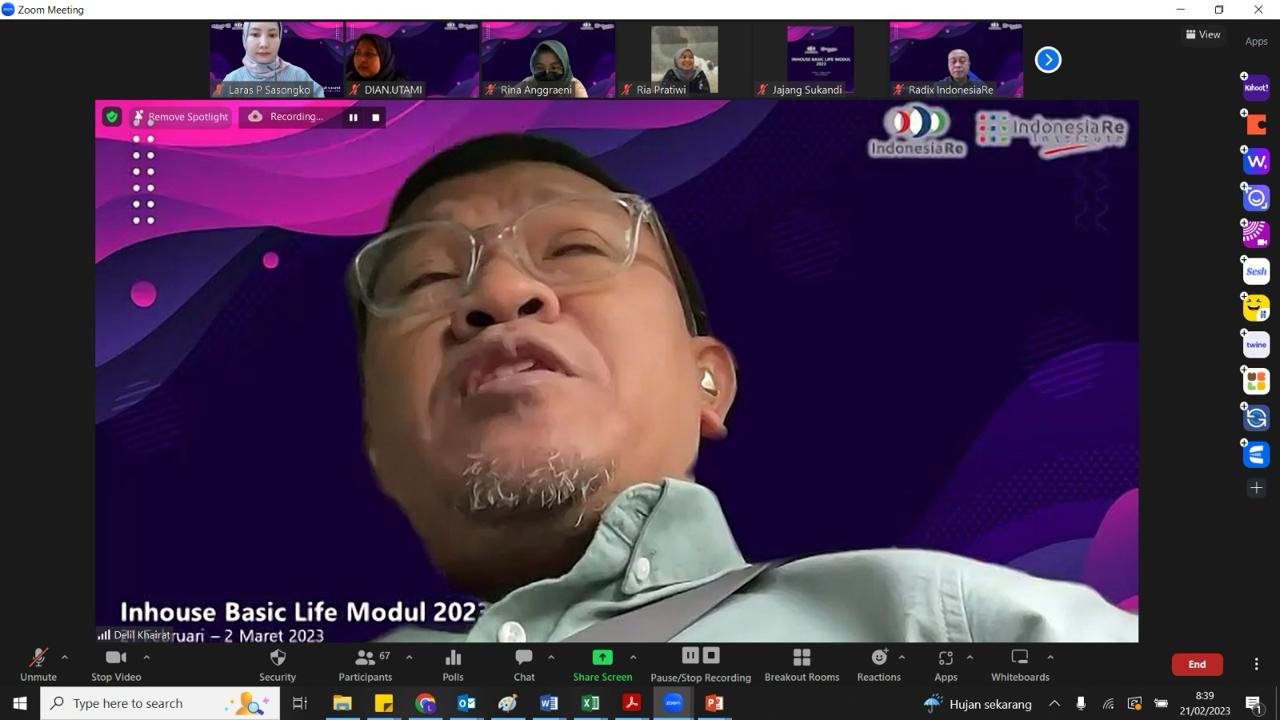Open the Kahoot! app in sidebar
The height and width of the screenshot is (720, 1280).
point(1256,88)
